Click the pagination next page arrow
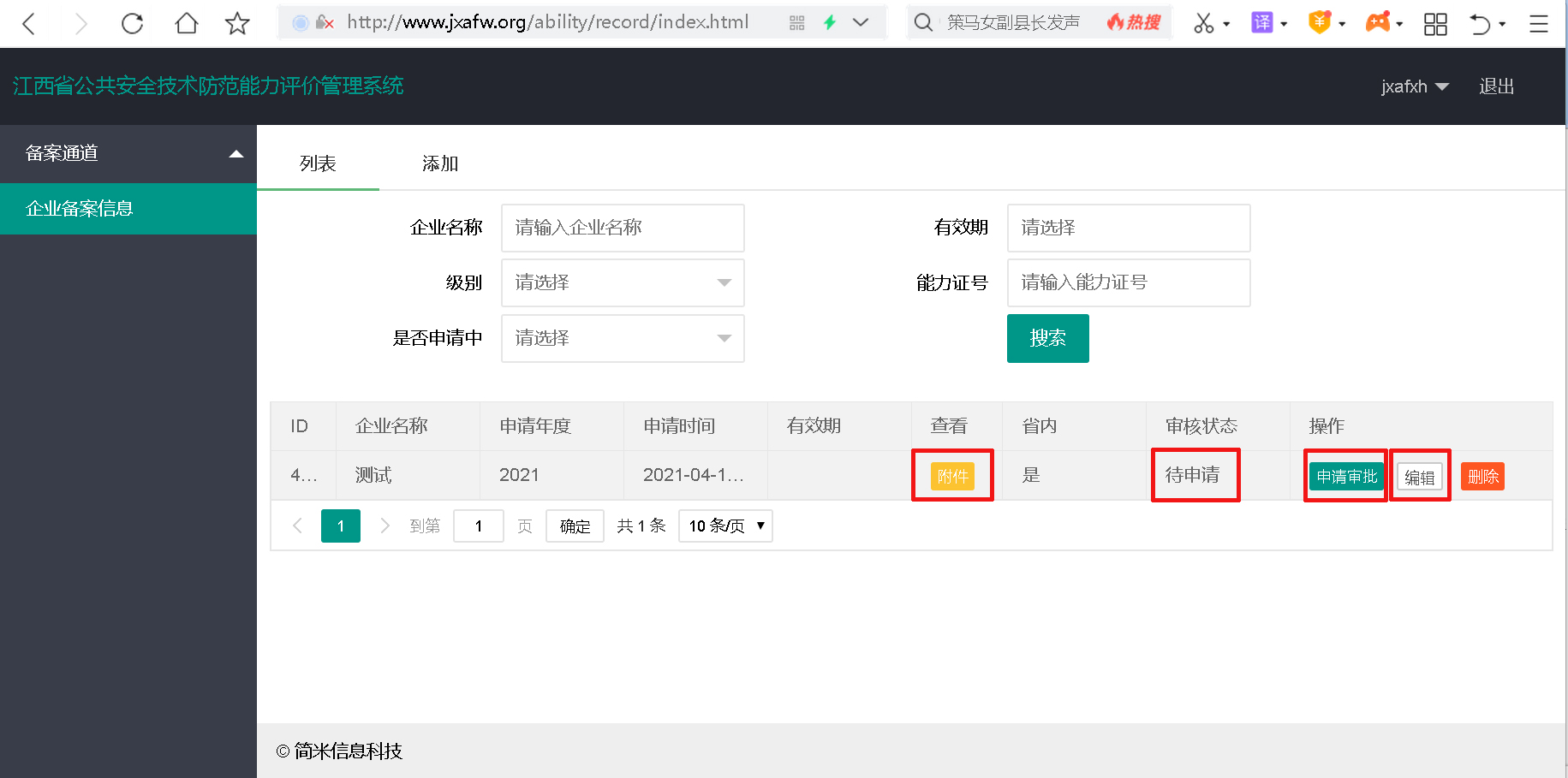 (x=385, y=526)
